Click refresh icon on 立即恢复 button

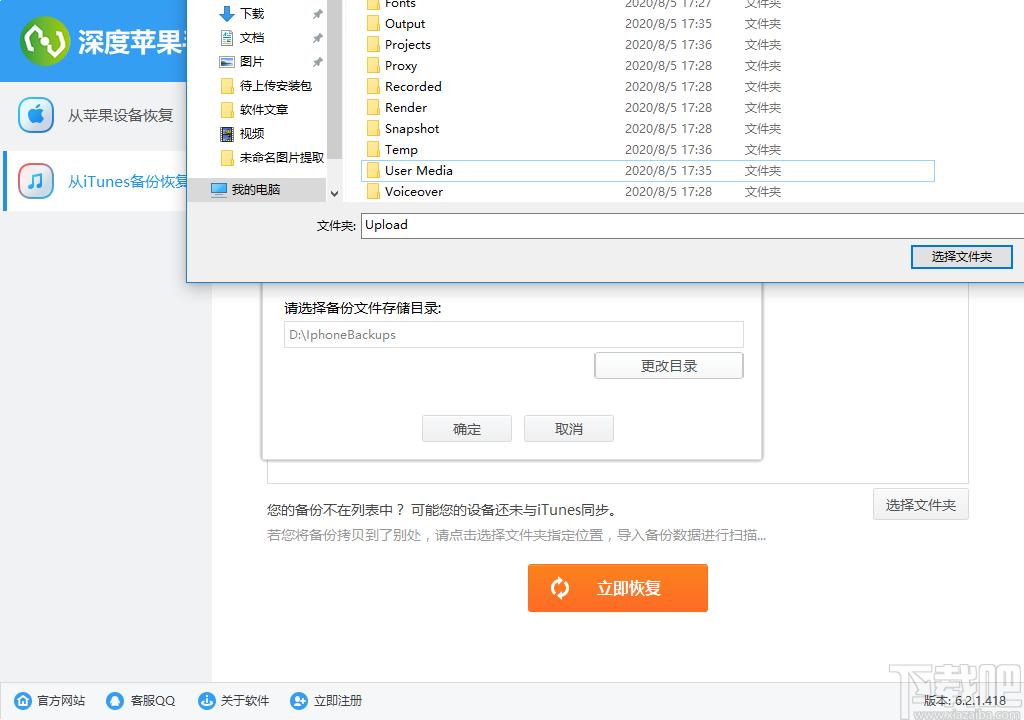point(560,588)
